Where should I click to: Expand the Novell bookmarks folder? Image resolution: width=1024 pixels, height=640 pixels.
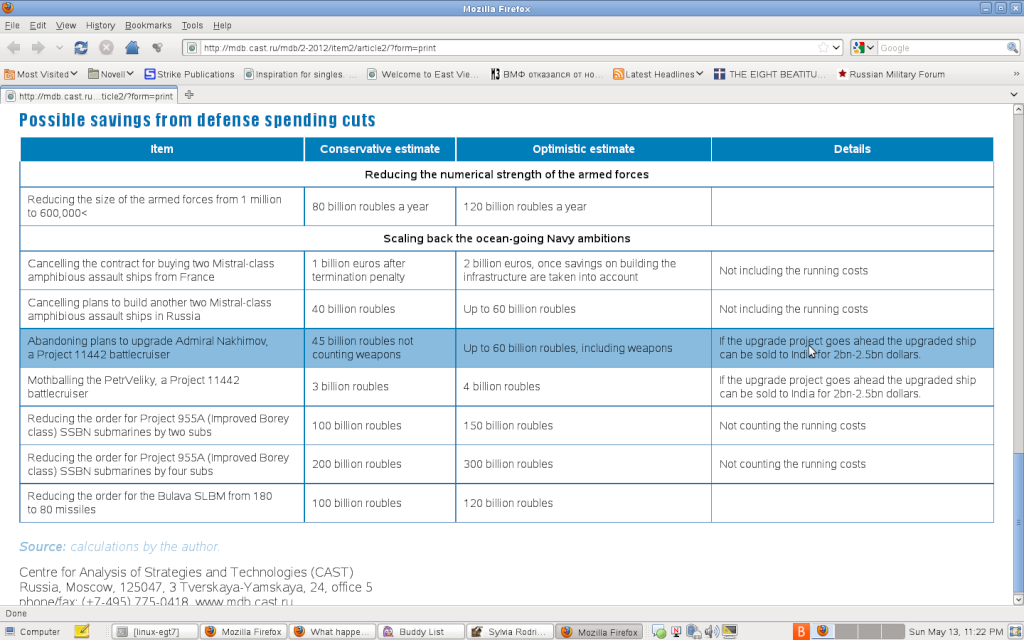(110, 74)
